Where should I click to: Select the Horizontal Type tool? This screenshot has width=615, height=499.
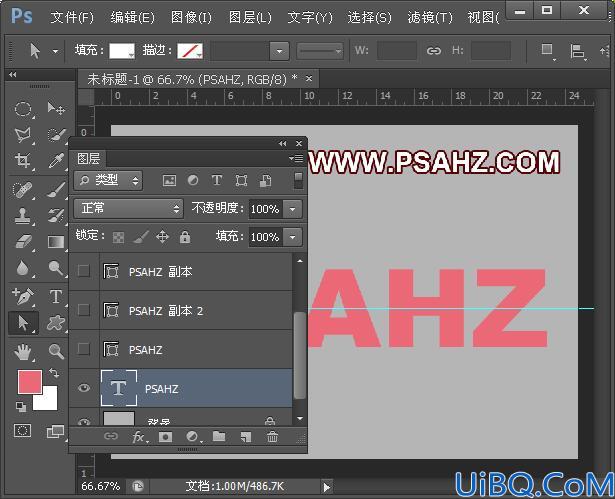coord(56,296)
